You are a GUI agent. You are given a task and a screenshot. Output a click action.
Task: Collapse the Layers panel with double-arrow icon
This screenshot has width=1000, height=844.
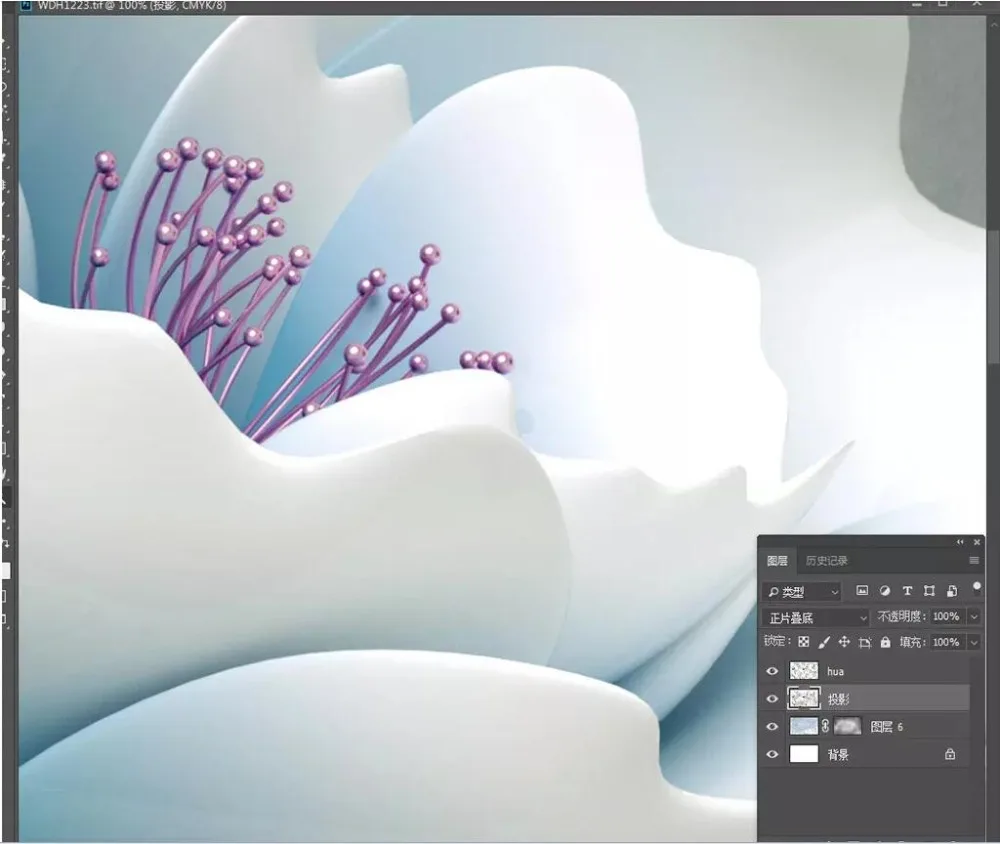pos(960,542)
